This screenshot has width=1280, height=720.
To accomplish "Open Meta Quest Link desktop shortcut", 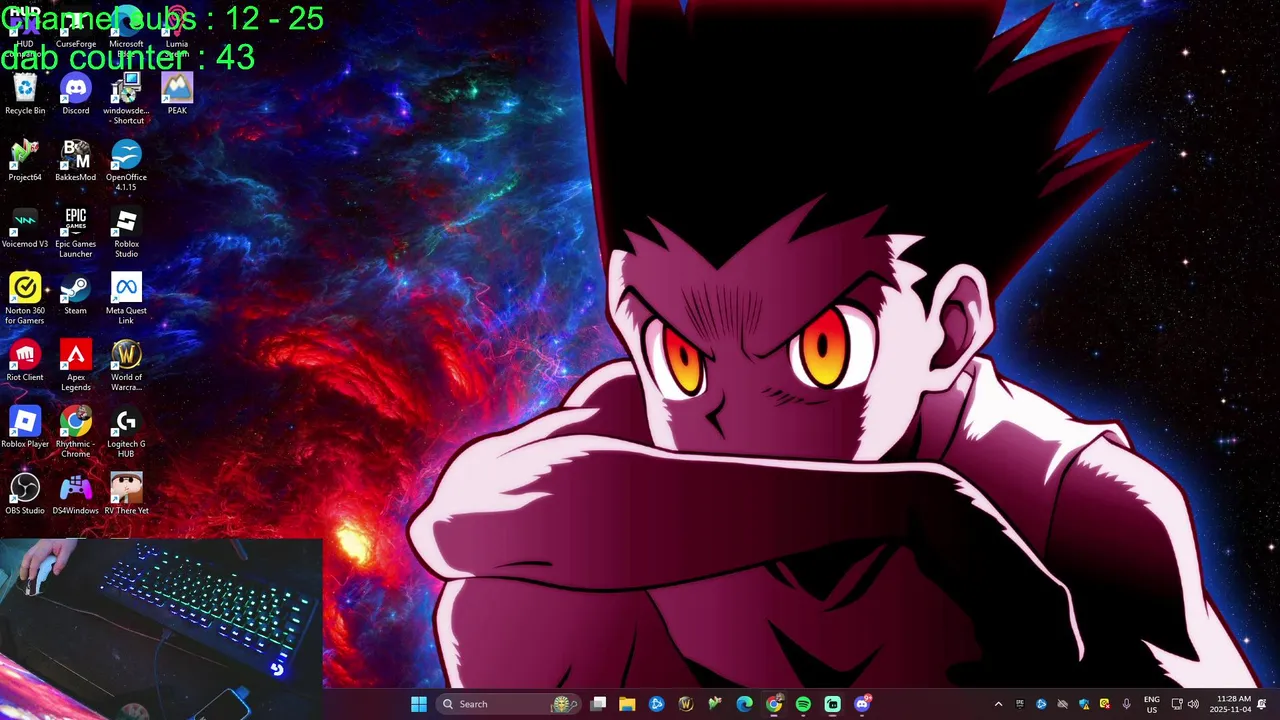I will click(126, 299).
